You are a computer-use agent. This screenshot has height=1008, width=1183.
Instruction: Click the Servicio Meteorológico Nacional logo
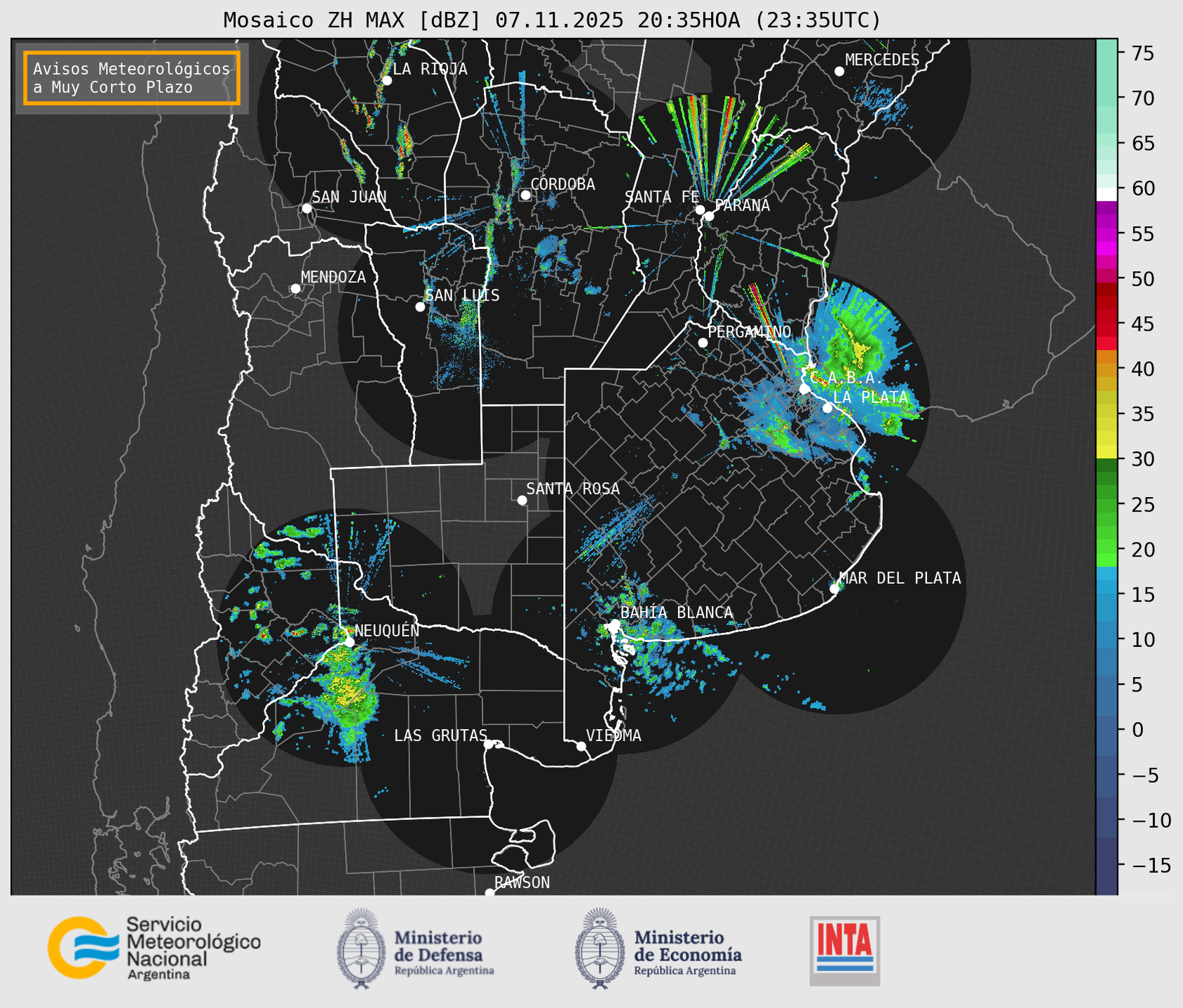(154, 948)
